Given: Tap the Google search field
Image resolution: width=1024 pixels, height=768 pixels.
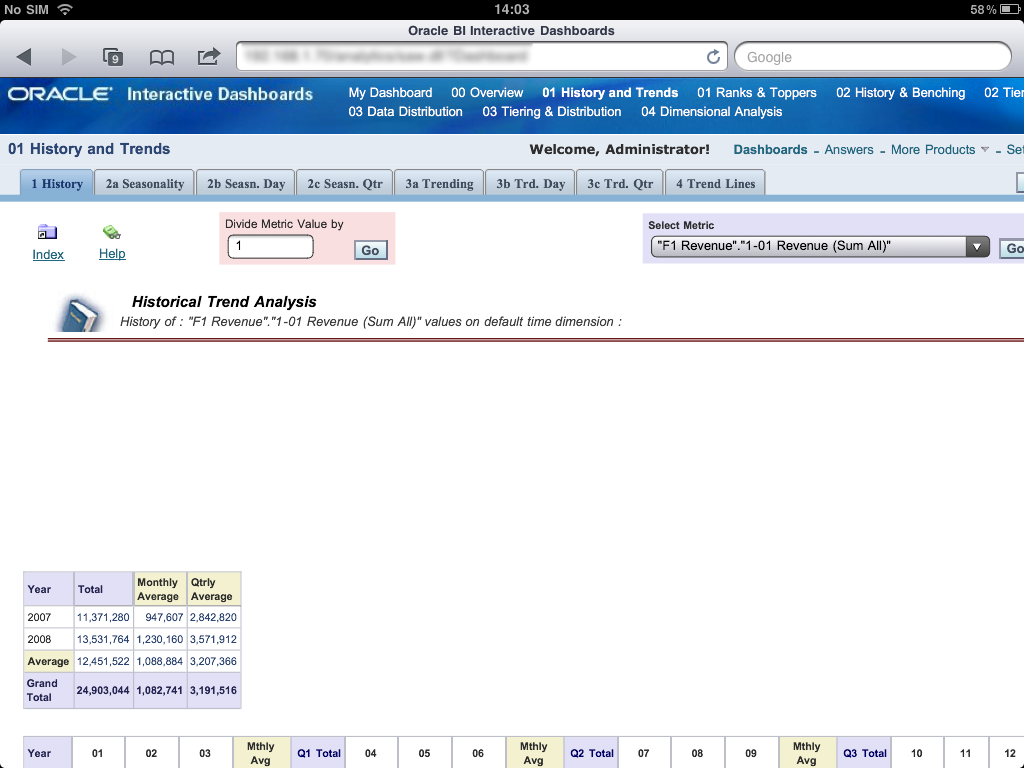Looking at the screenshot, I should [x=872, y=57].
